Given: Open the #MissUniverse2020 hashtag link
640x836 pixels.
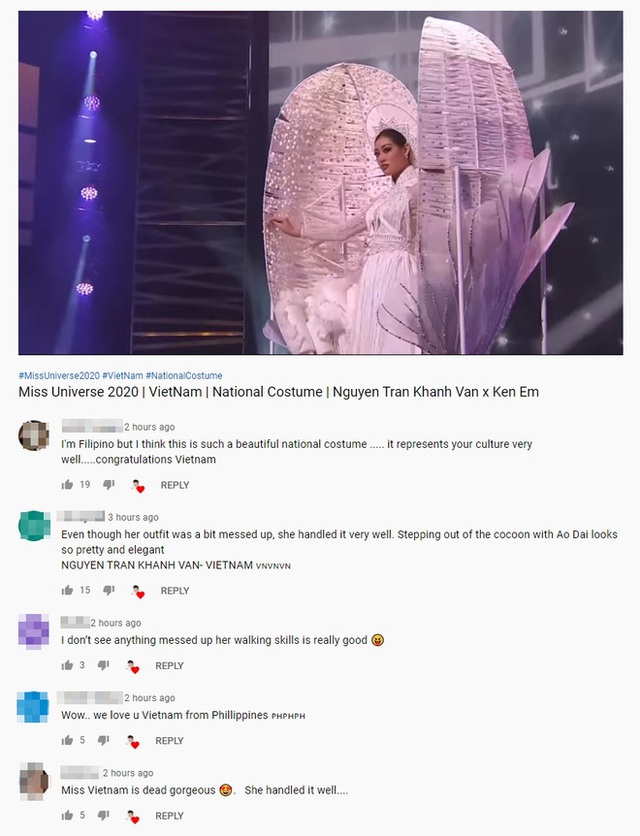Looking at the screenshot, I should [x=59, y=375].
